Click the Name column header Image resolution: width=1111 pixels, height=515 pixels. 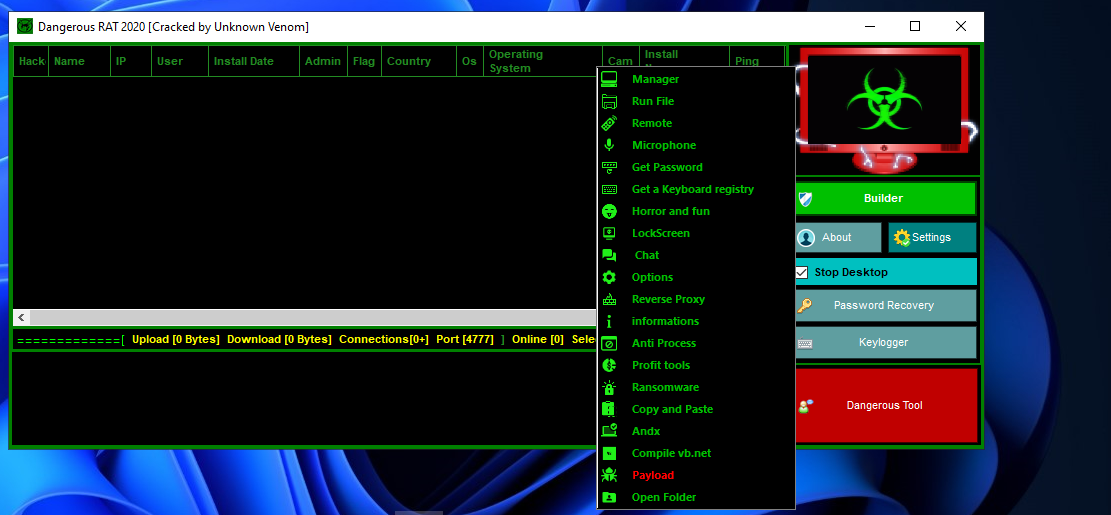click(79, 61)
